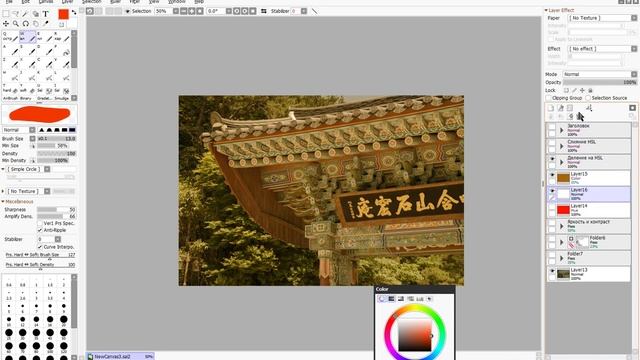
Task: Choose the Smudge tool preset
Action: pos(62,98)
